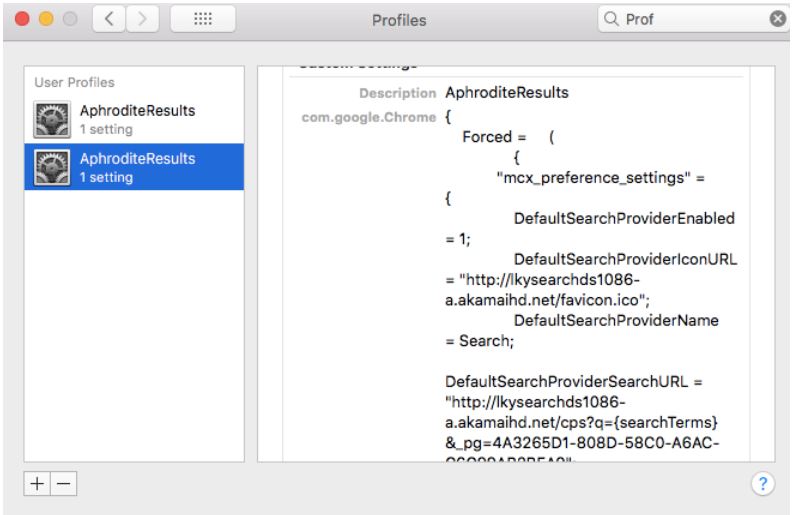Click the gear icon of the unselected profile
Screen dimensions: 792x515
coord(51,119)
